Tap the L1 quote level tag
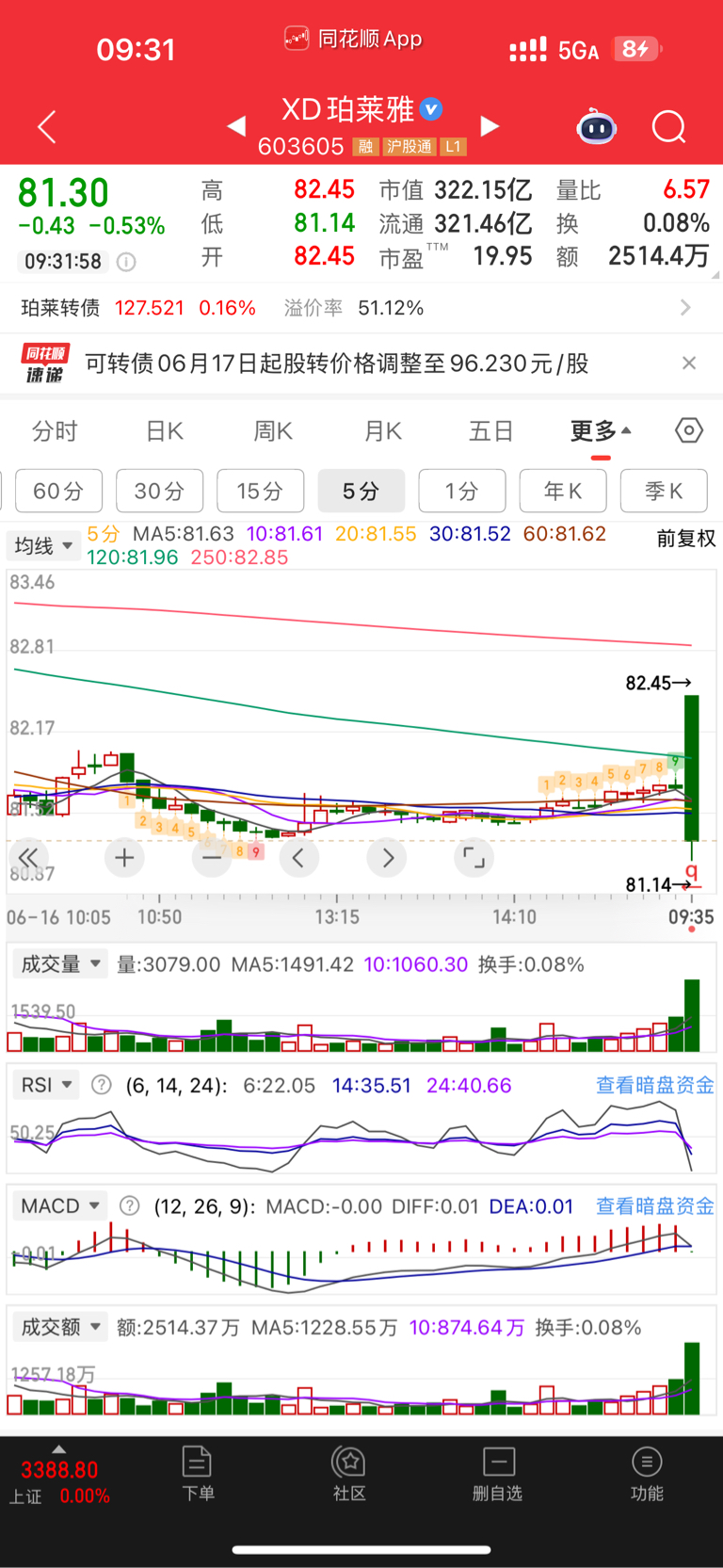The height and width of the screenshot is (1568, 723). point(454,147)
